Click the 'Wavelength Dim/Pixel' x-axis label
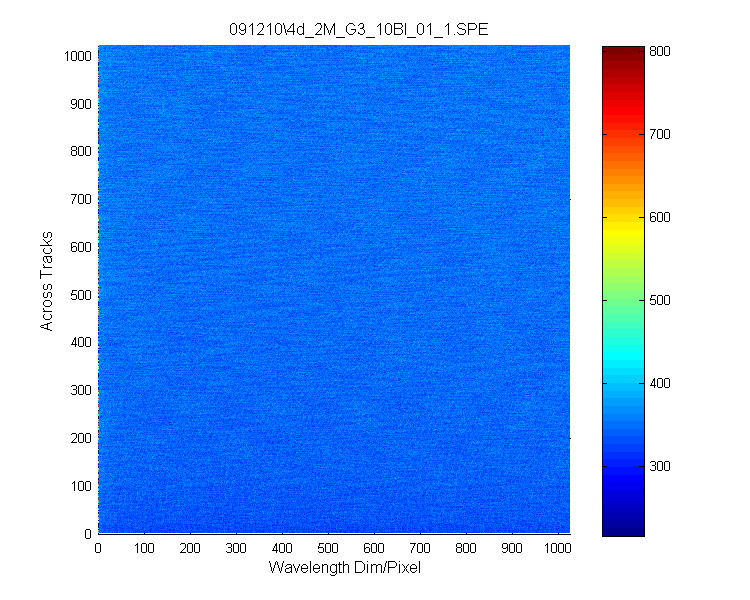The image size is (750, 600). (x=344, y=567)
